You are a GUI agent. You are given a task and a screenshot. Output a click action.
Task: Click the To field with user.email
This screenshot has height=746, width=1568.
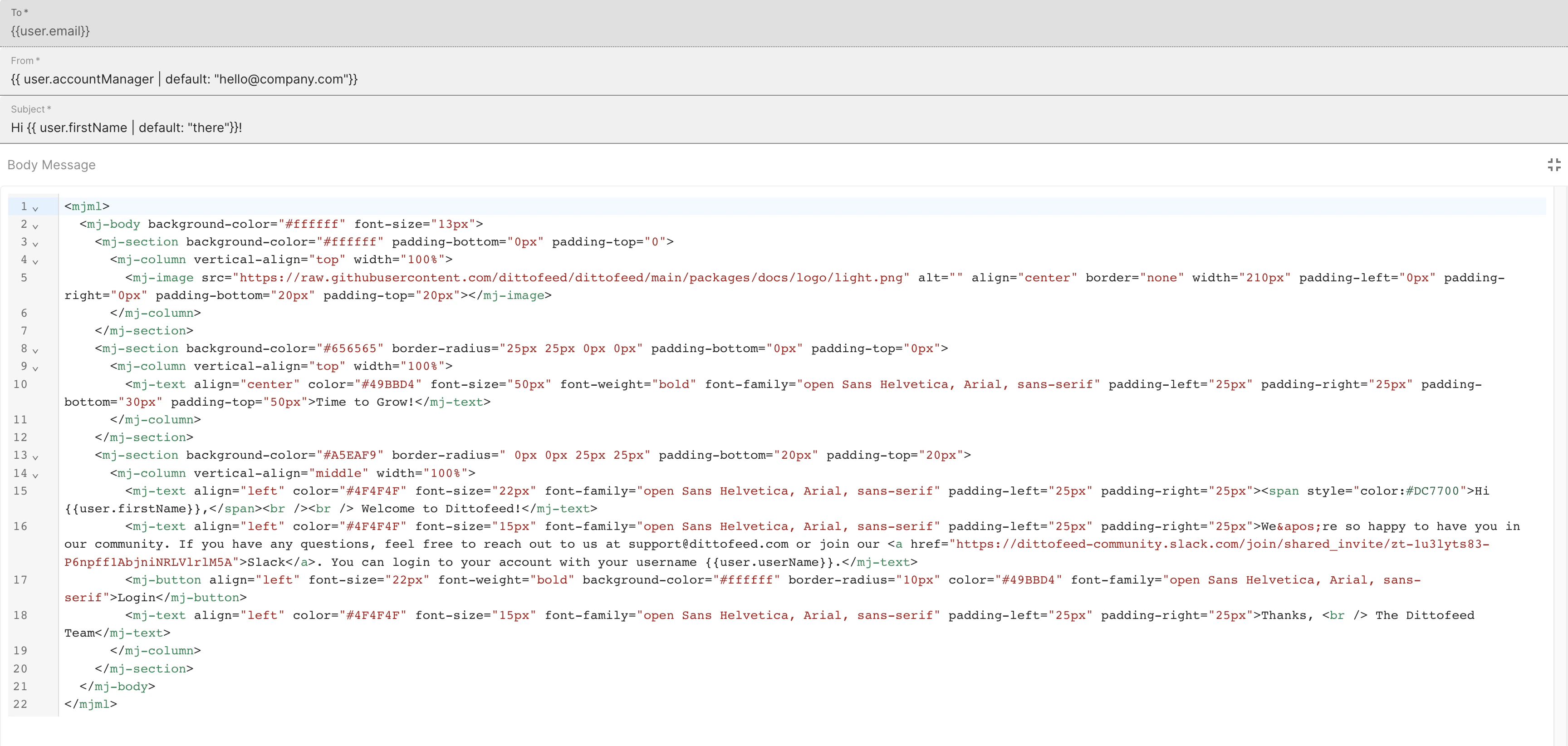(x=50, y=31)
